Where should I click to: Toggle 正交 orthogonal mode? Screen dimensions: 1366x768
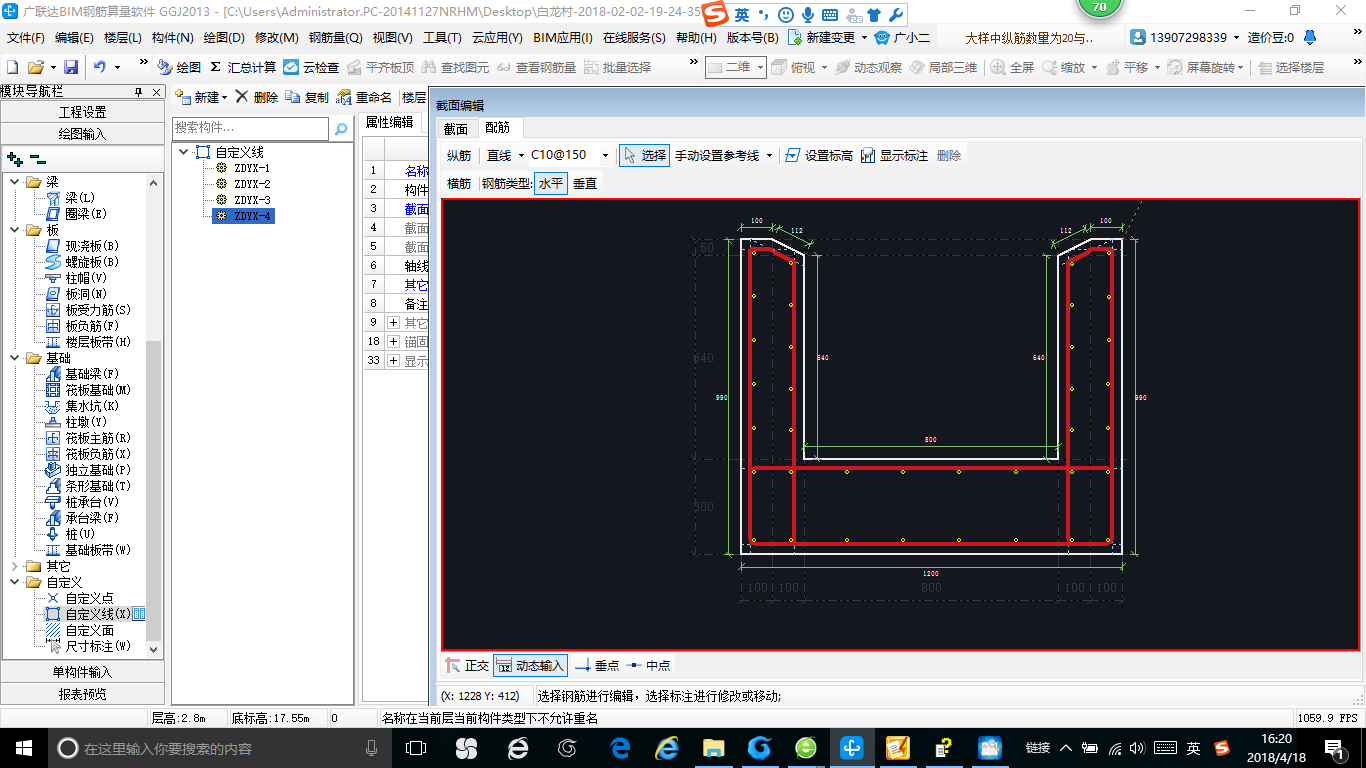tap(467, 665)
